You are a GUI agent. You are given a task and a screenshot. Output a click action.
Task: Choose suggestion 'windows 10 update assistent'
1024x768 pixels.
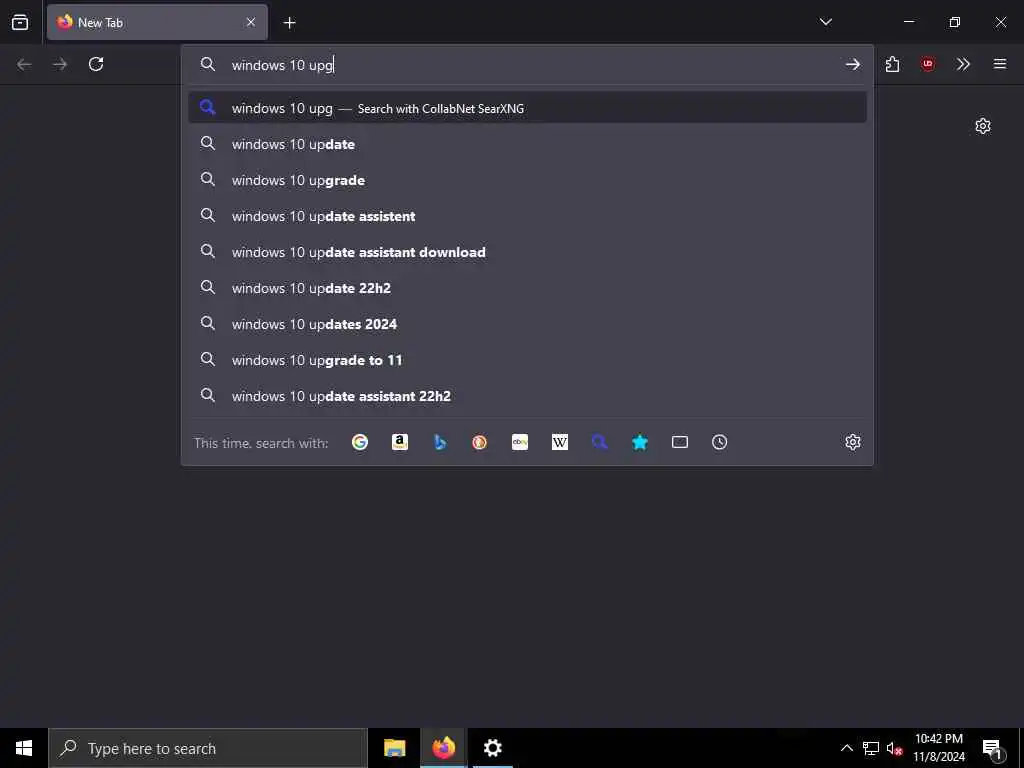point(527,216)
